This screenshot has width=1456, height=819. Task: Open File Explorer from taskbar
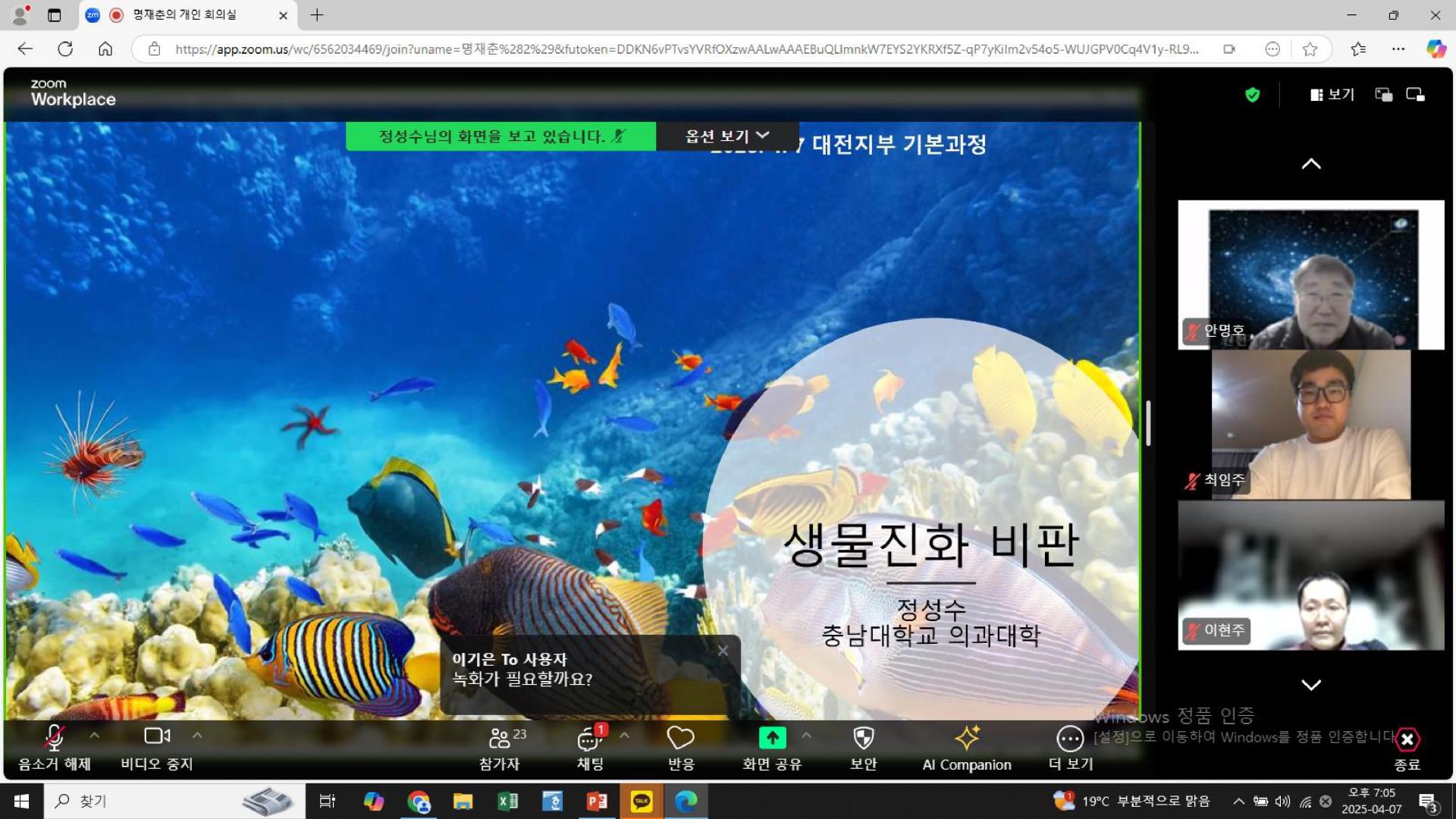click(x=463, y=801)
